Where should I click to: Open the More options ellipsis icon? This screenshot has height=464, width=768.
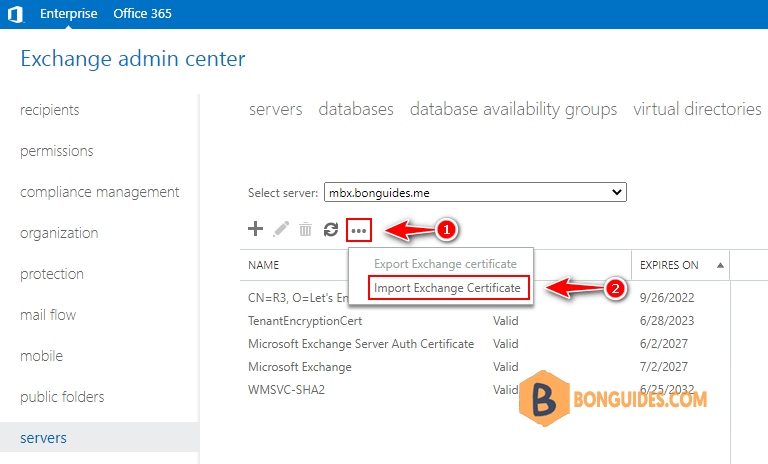[x=359, y=231]
